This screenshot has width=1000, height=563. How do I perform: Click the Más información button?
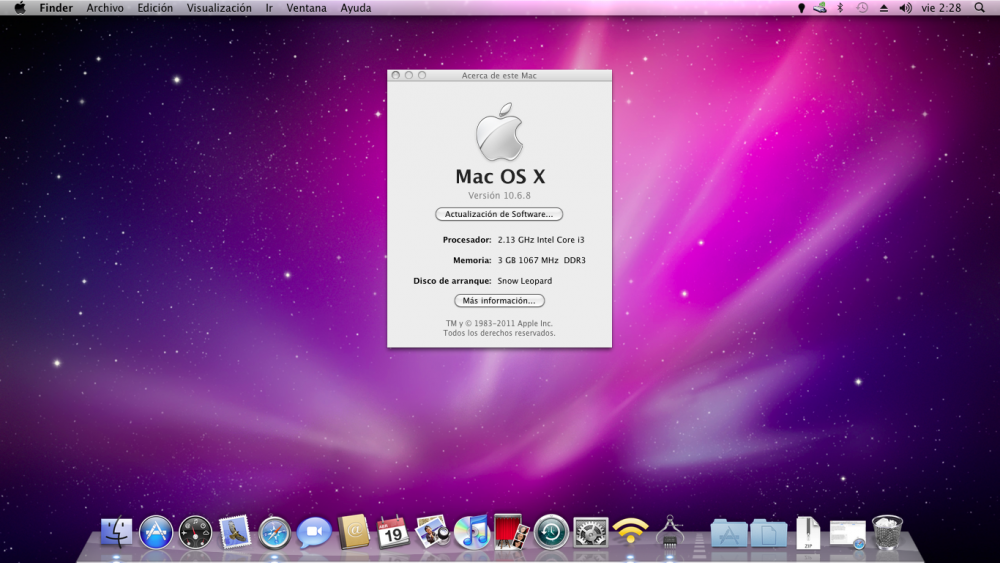499,300
